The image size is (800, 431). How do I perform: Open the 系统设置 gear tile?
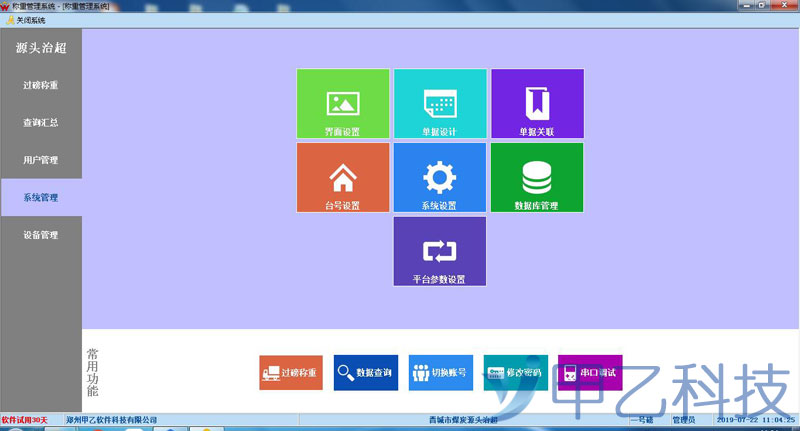pyautogui.click(x=439, y=177)
